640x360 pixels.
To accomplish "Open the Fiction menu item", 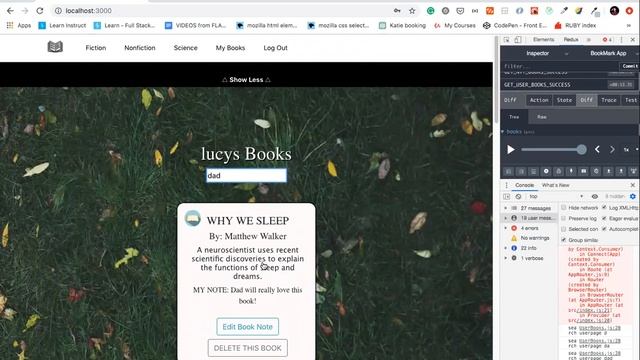I will [96, 48].
